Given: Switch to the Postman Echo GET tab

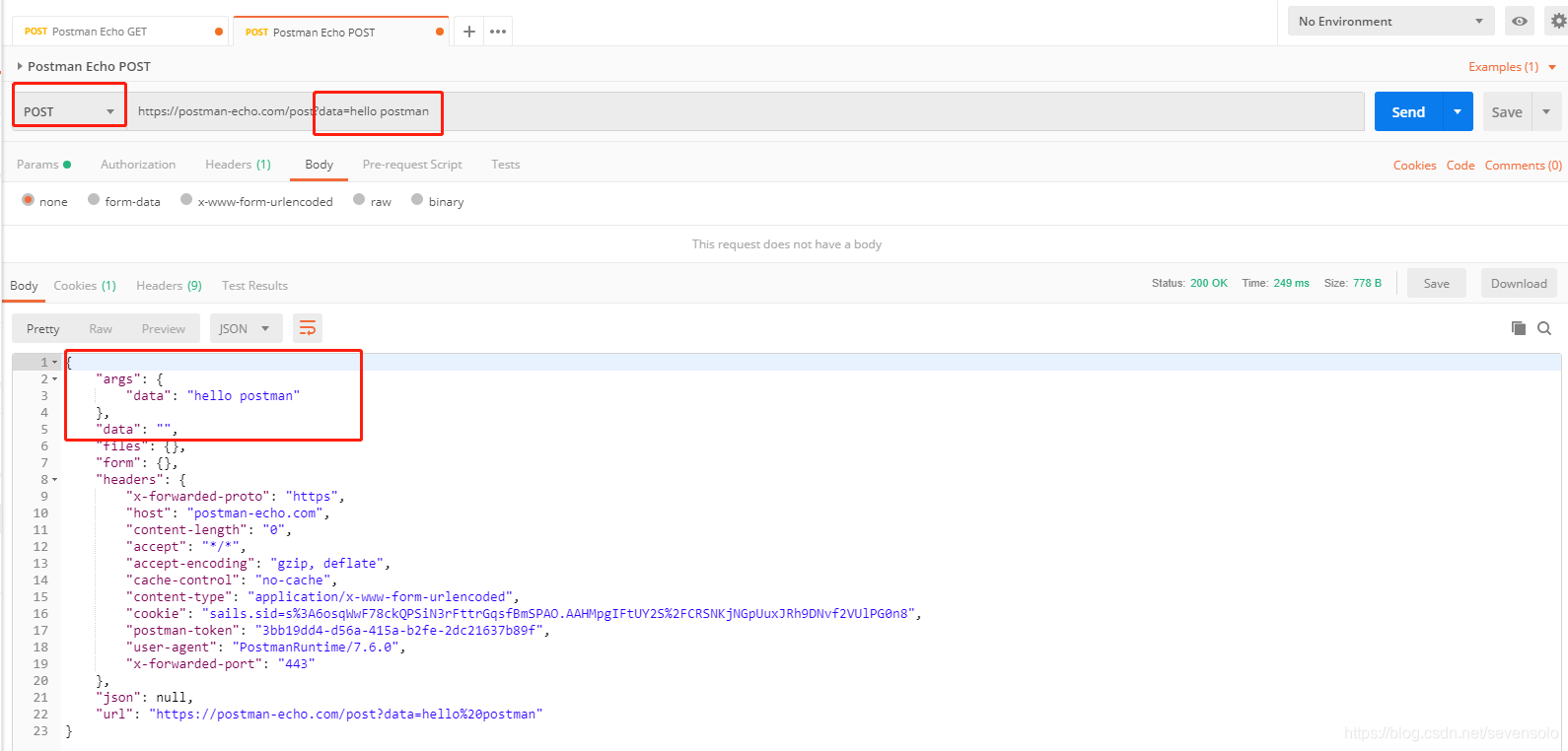Looking at the screenshot, I should [x=118, y=32].
